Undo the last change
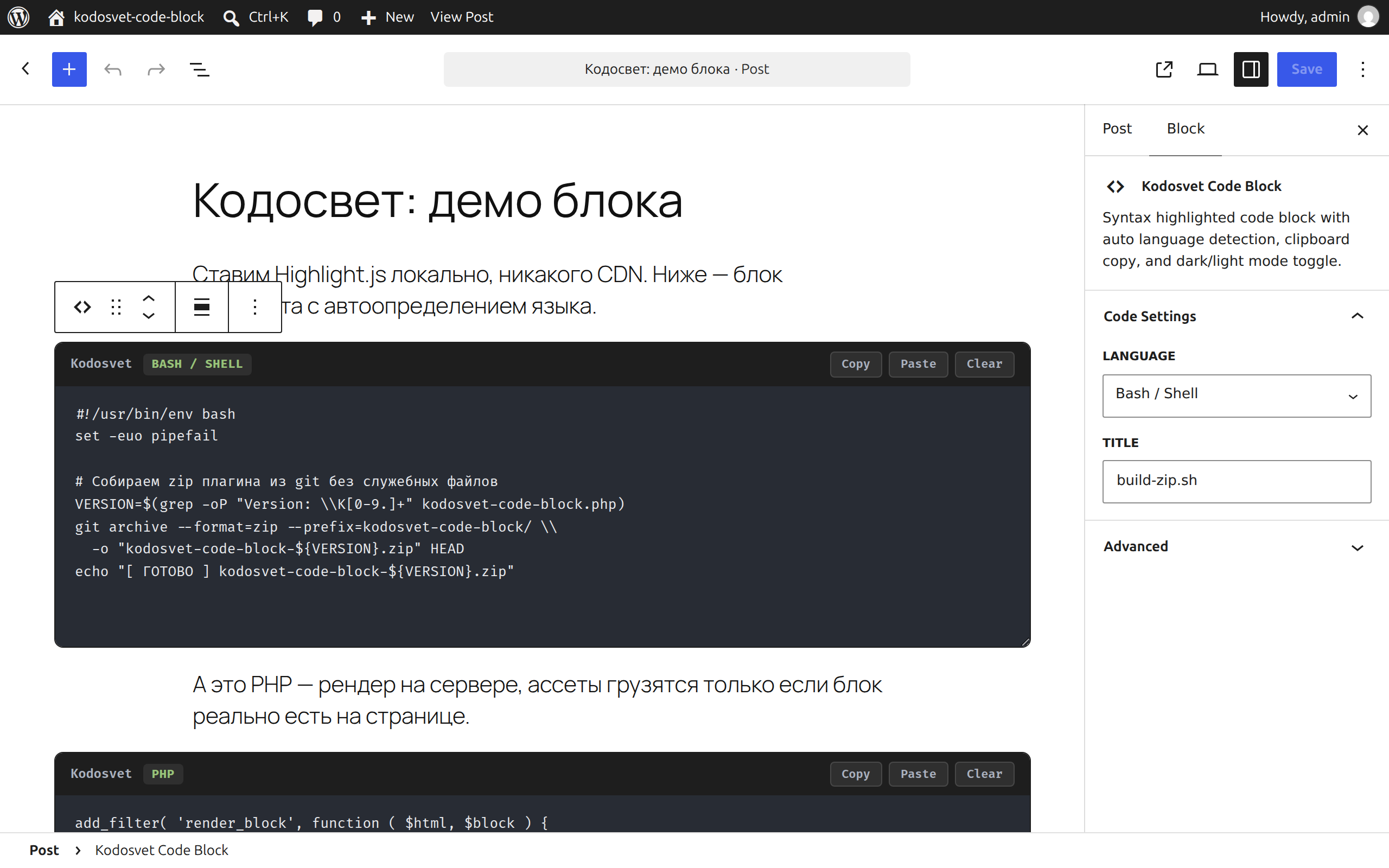 click(x=113, y=69)
